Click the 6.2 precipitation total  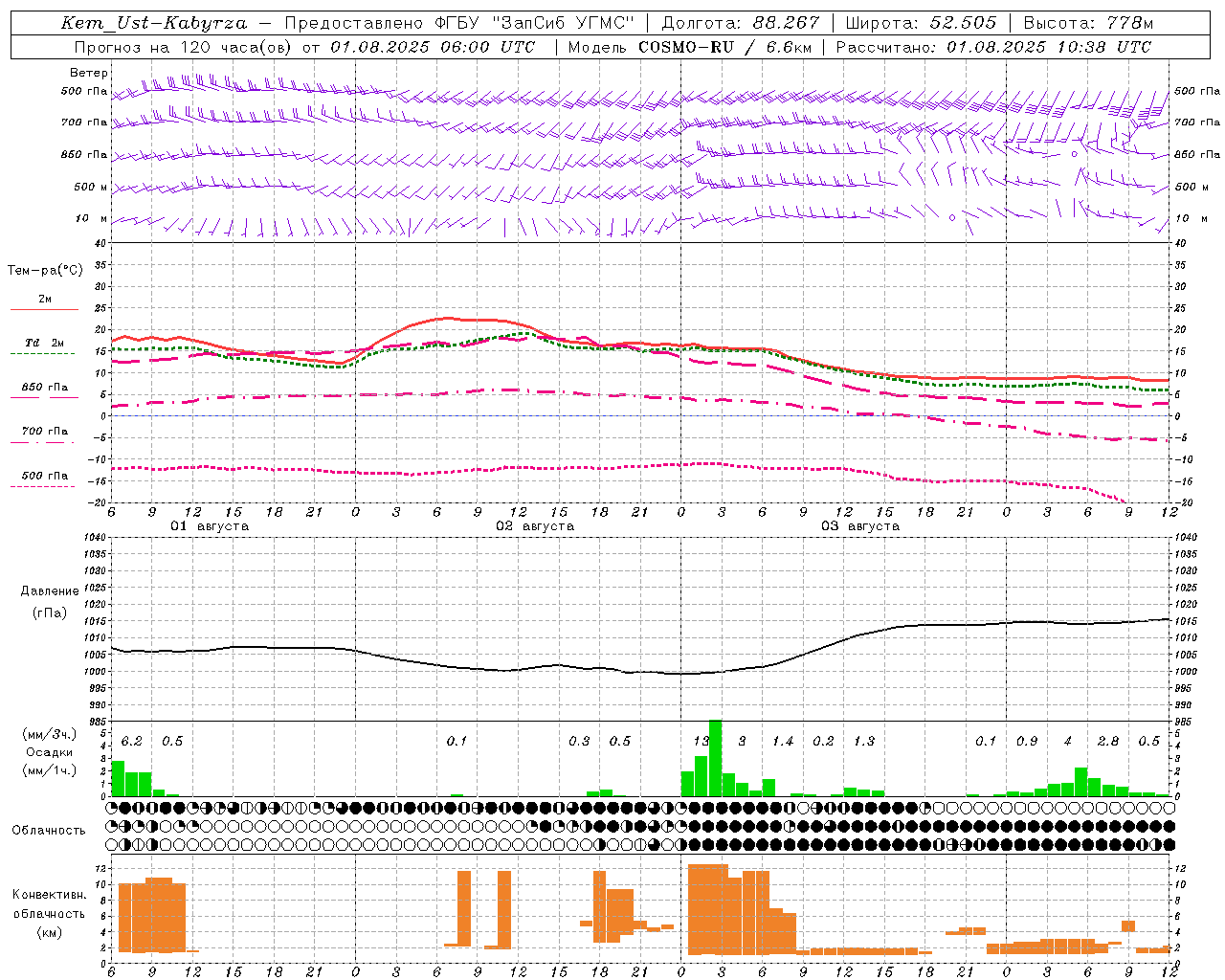[131, 742]
